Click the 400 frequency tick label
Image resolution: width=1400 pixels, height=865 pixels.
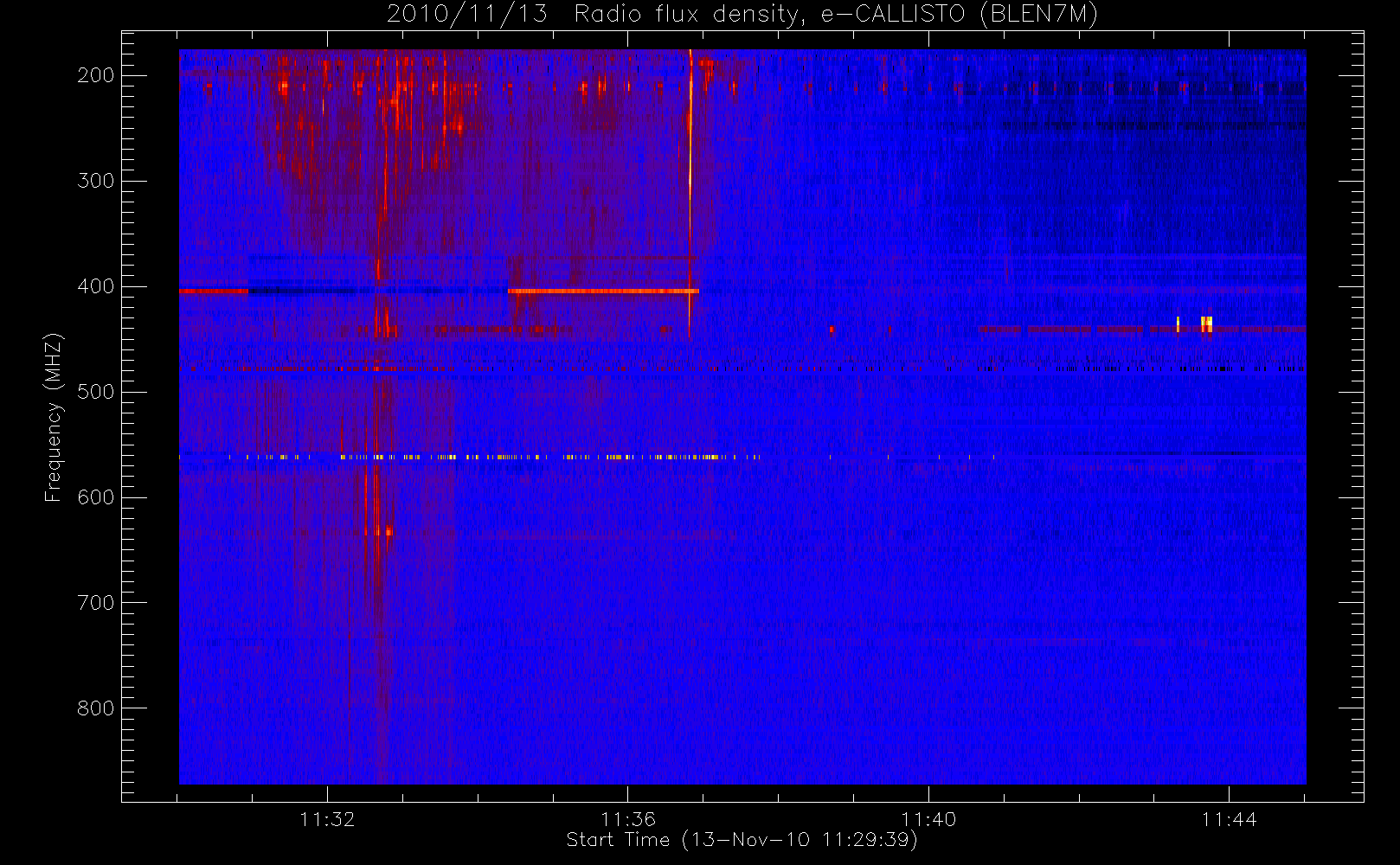click(x=95, y=286)
